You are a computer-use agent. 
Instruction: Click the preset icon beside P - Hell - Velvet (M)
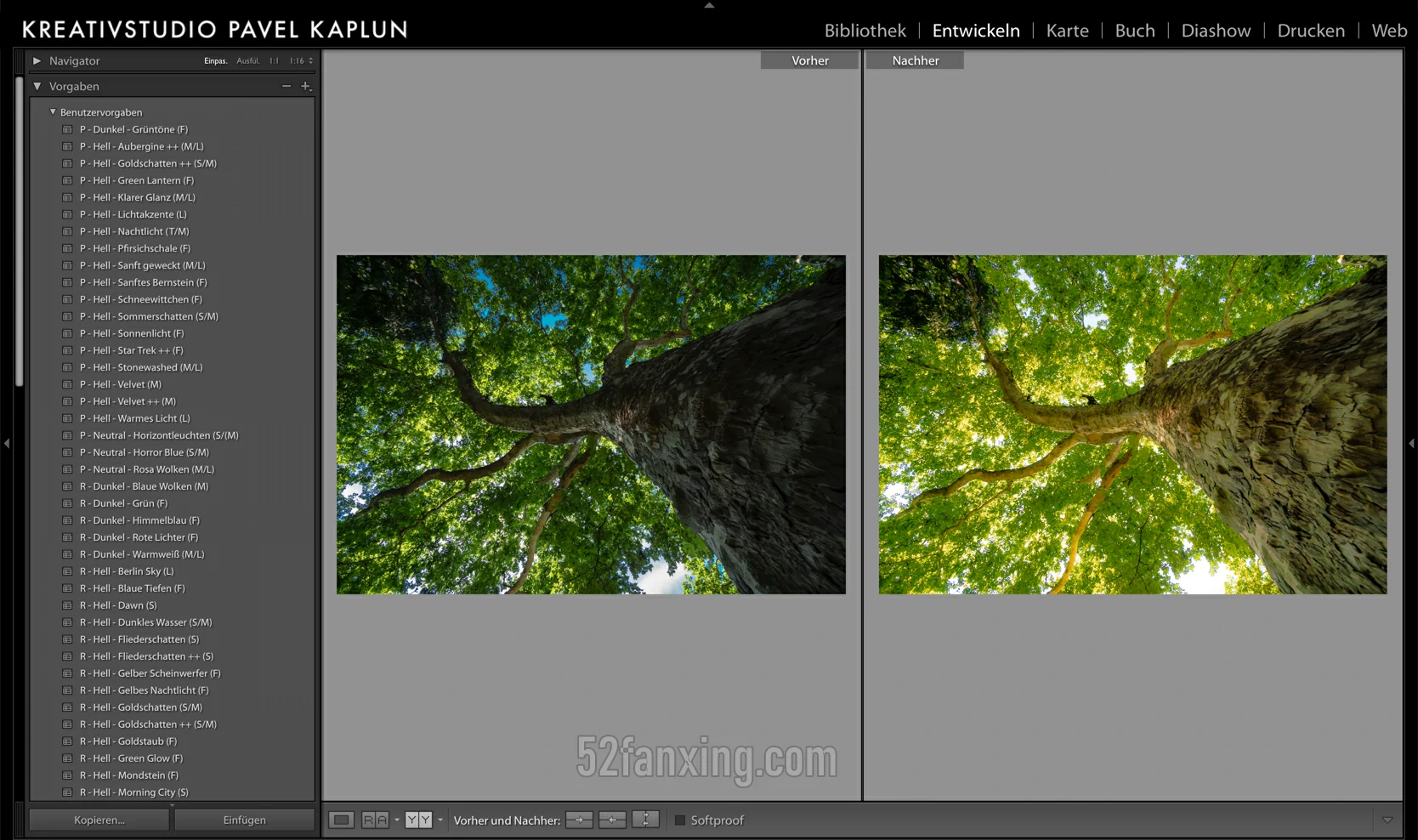pyautogui.click(x=67, y=384)
